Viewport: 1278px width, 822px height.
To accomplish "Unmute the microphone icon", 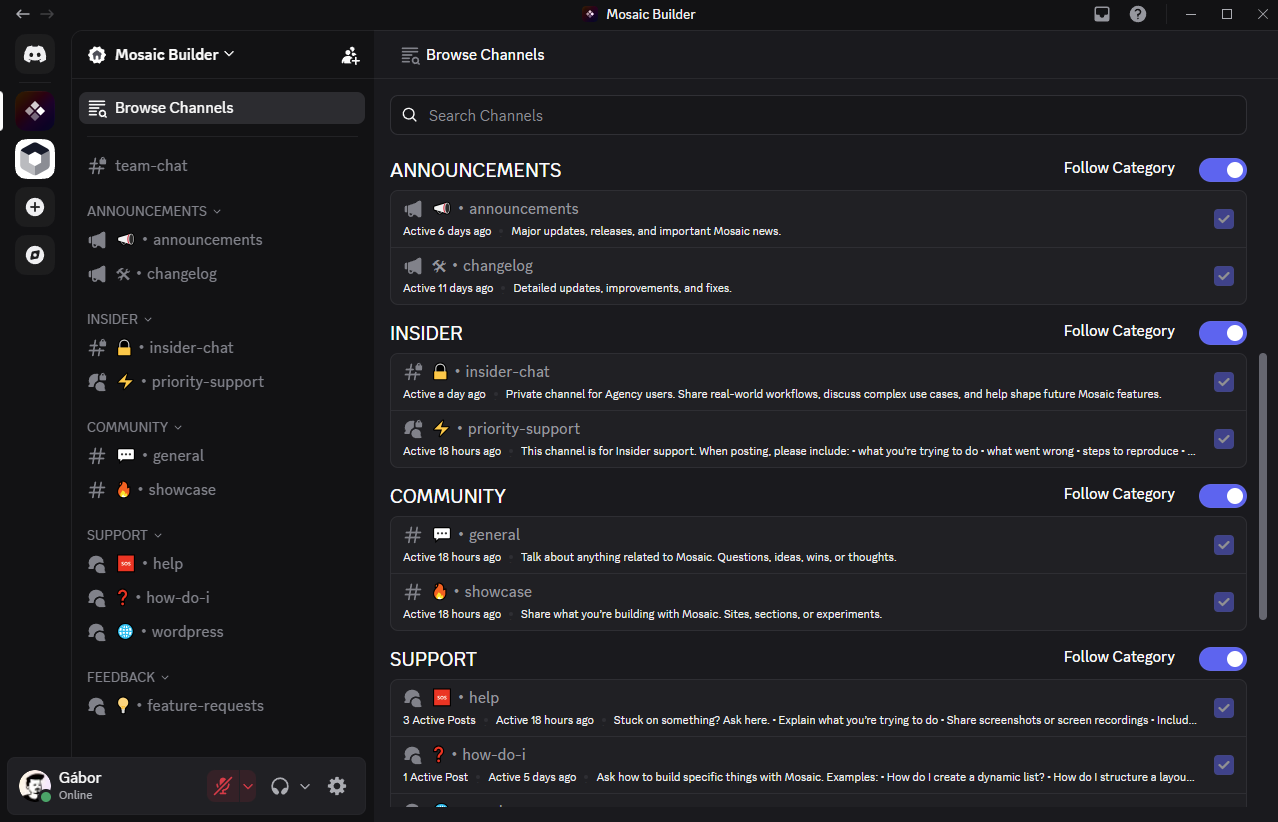I will (x=223, y=786).
